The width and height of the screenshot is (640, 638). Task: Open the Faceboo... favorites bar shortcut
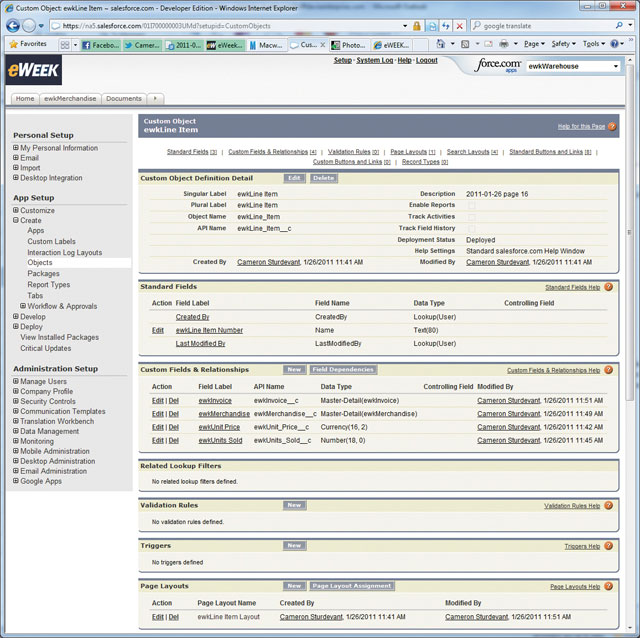[x=101, y=45]
